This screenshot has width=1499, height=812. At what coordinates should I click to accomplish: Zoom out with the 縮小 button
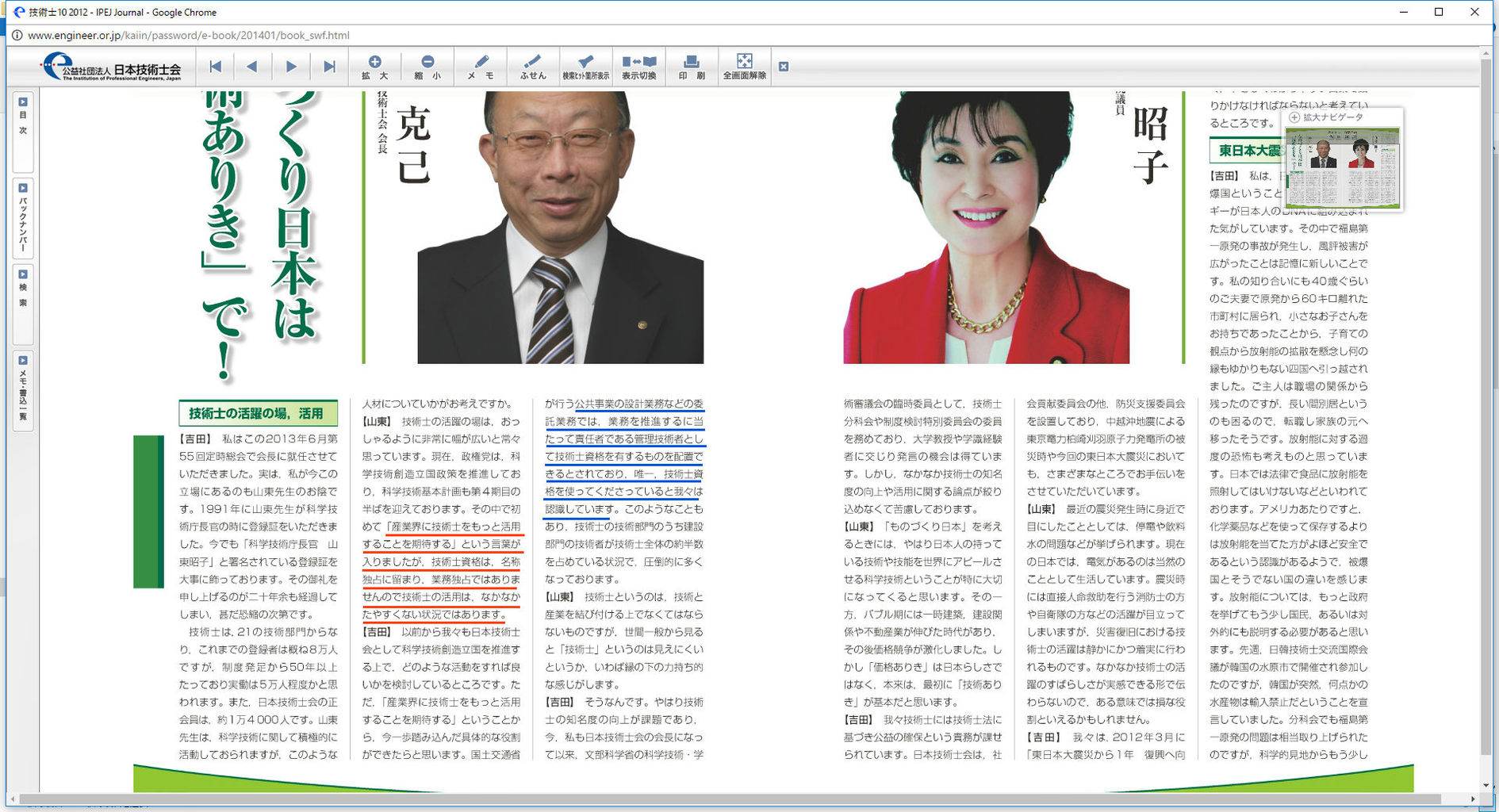tap(427, 67)
